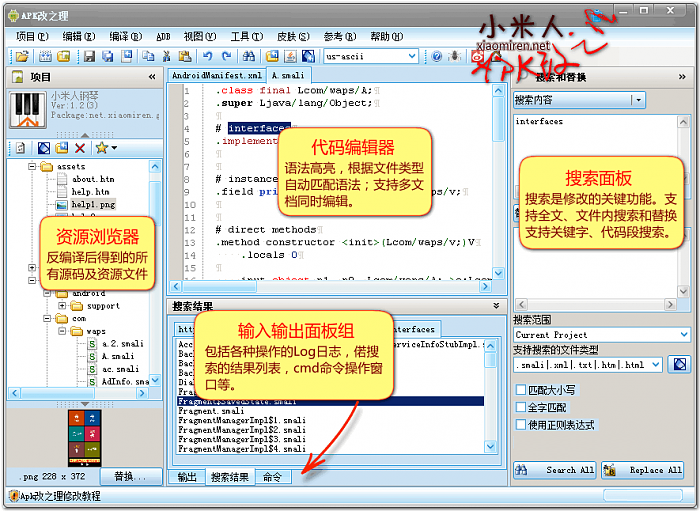Open the 视图(V) menu
This screenshot has height=511, width=700.
click(200, 36)
